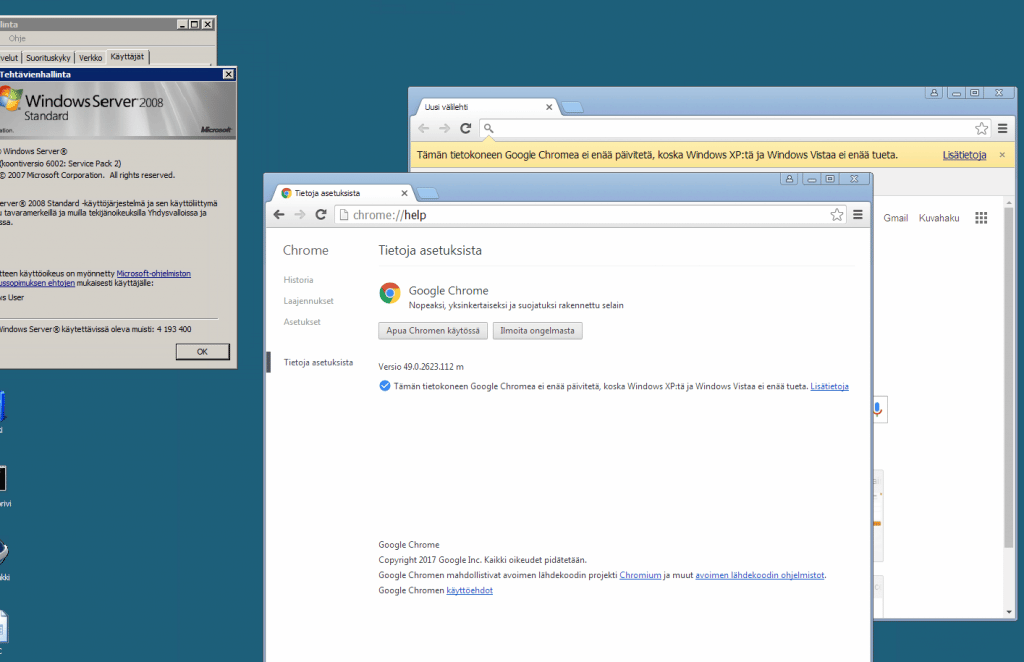This screenshot has width=1024, height=662.
Task: Click the Apua Chromen käytössä button
Action: pyautogui.click(x=432, y=330)
